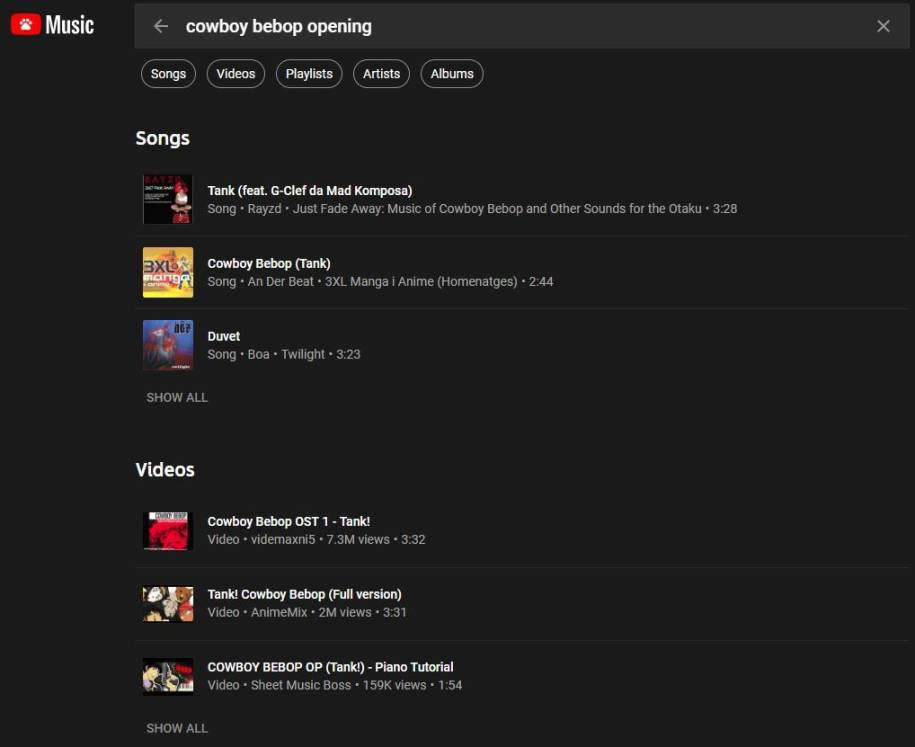Open 3XL Manga i Anime (Homenatges) album

click(421, 282)
